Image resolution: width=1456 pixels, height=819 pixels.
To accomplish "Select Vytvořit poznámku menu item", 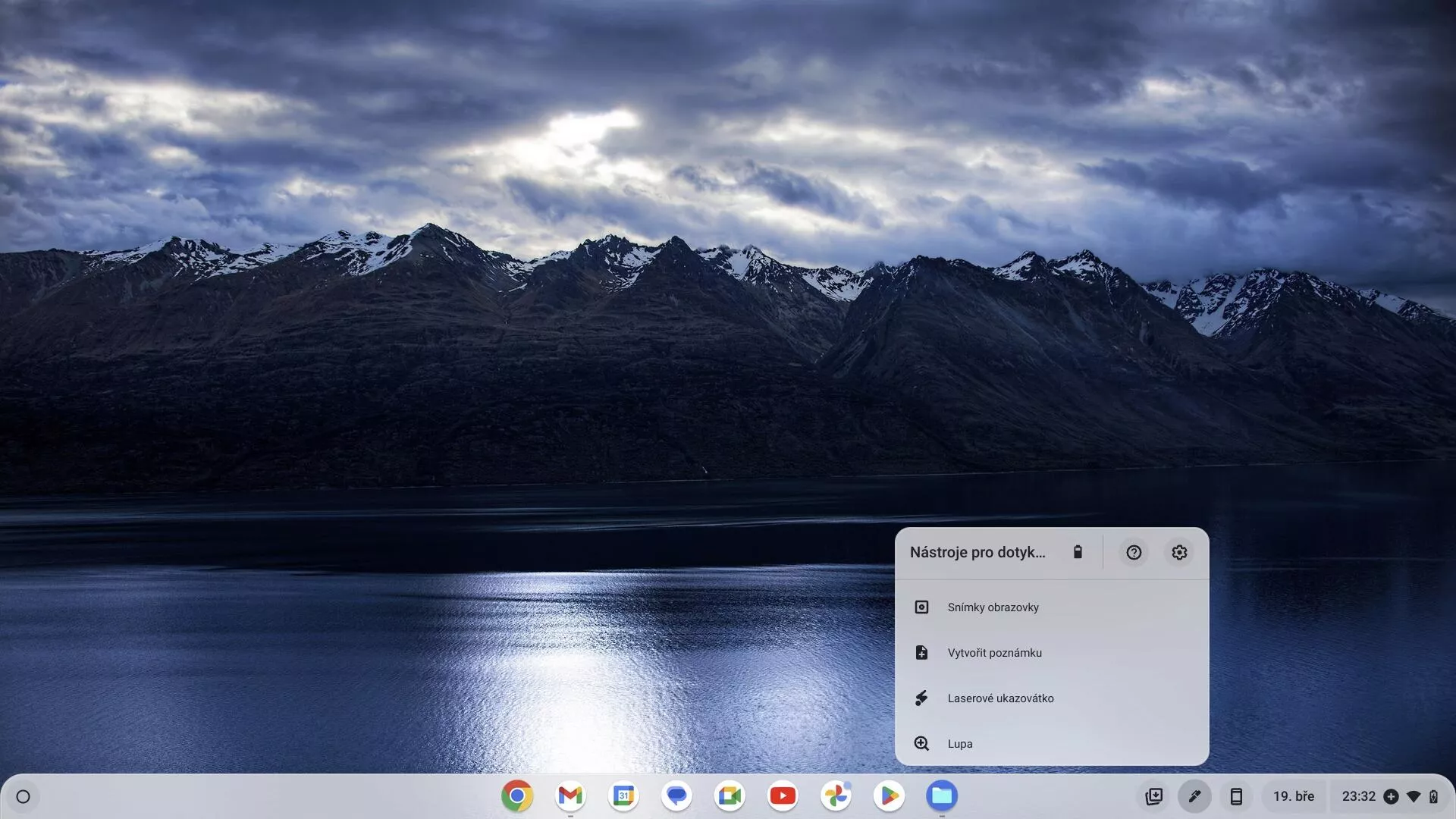I will (x=1052, y=653).
